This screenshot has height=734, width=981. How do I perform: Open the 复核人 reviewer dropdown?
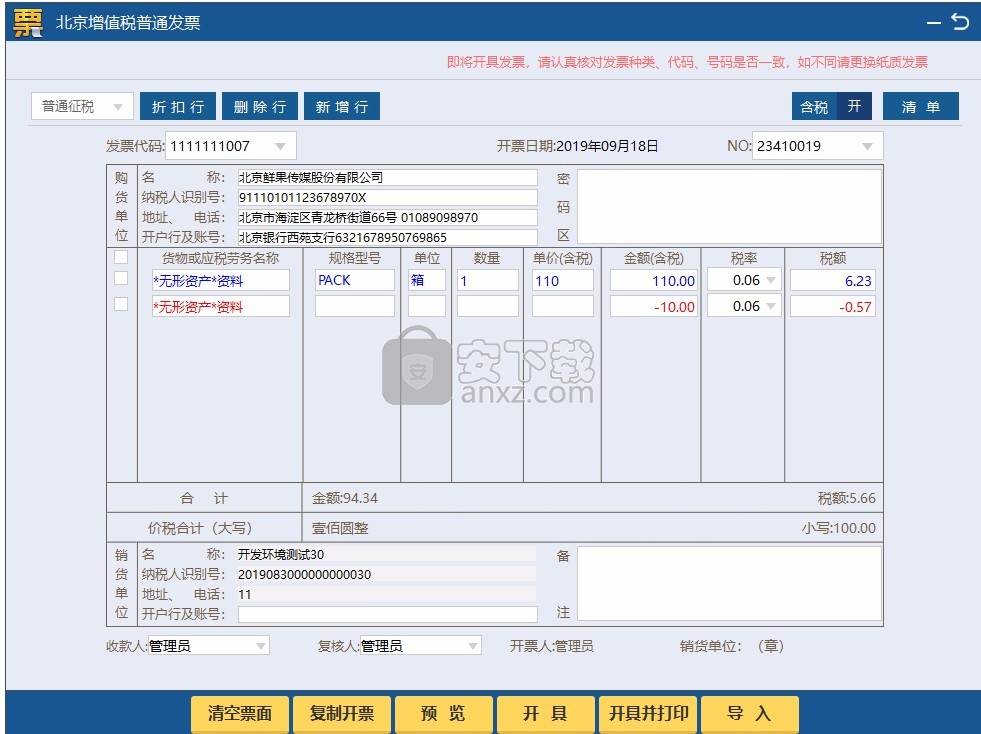point(471,645)
